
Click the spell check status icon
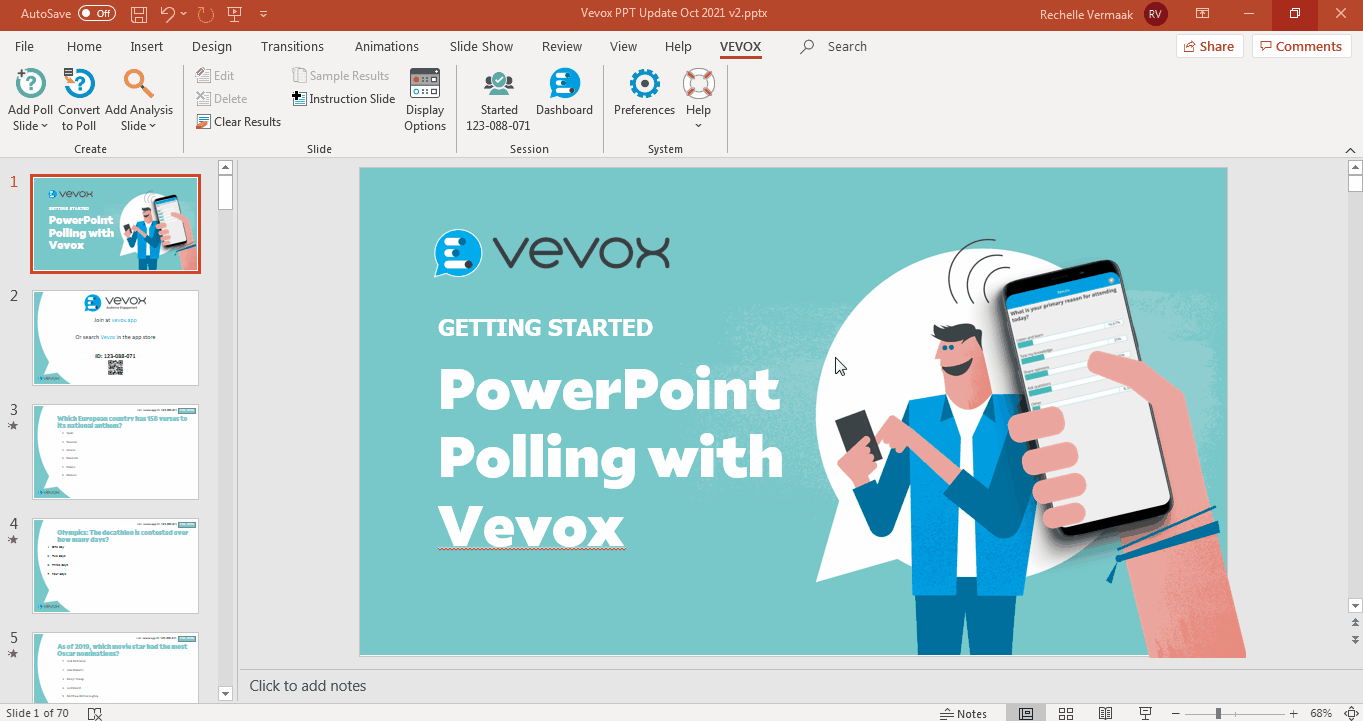click(x=94, y=713)
